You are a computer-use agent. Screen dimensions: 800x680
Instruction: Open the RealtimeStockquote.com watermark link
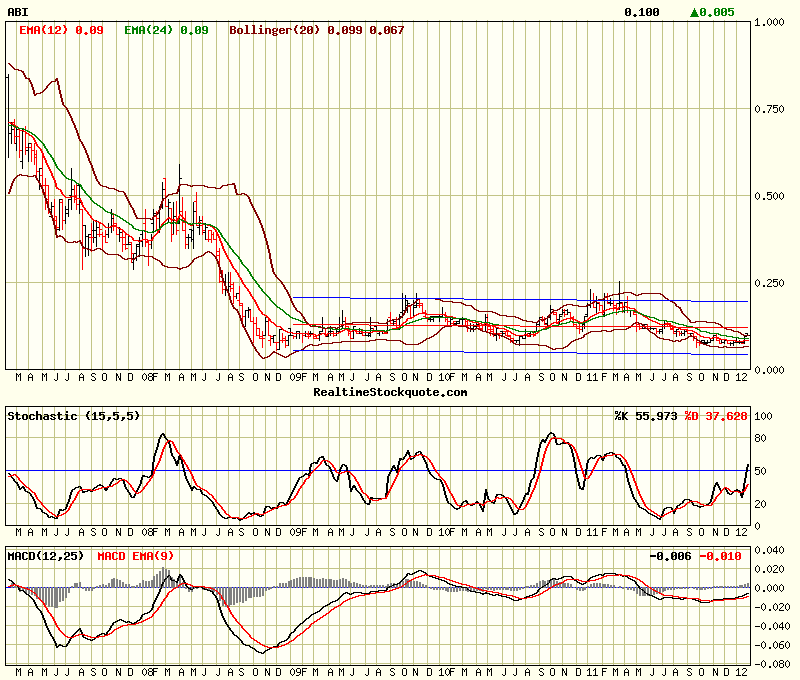pos(390,393)
